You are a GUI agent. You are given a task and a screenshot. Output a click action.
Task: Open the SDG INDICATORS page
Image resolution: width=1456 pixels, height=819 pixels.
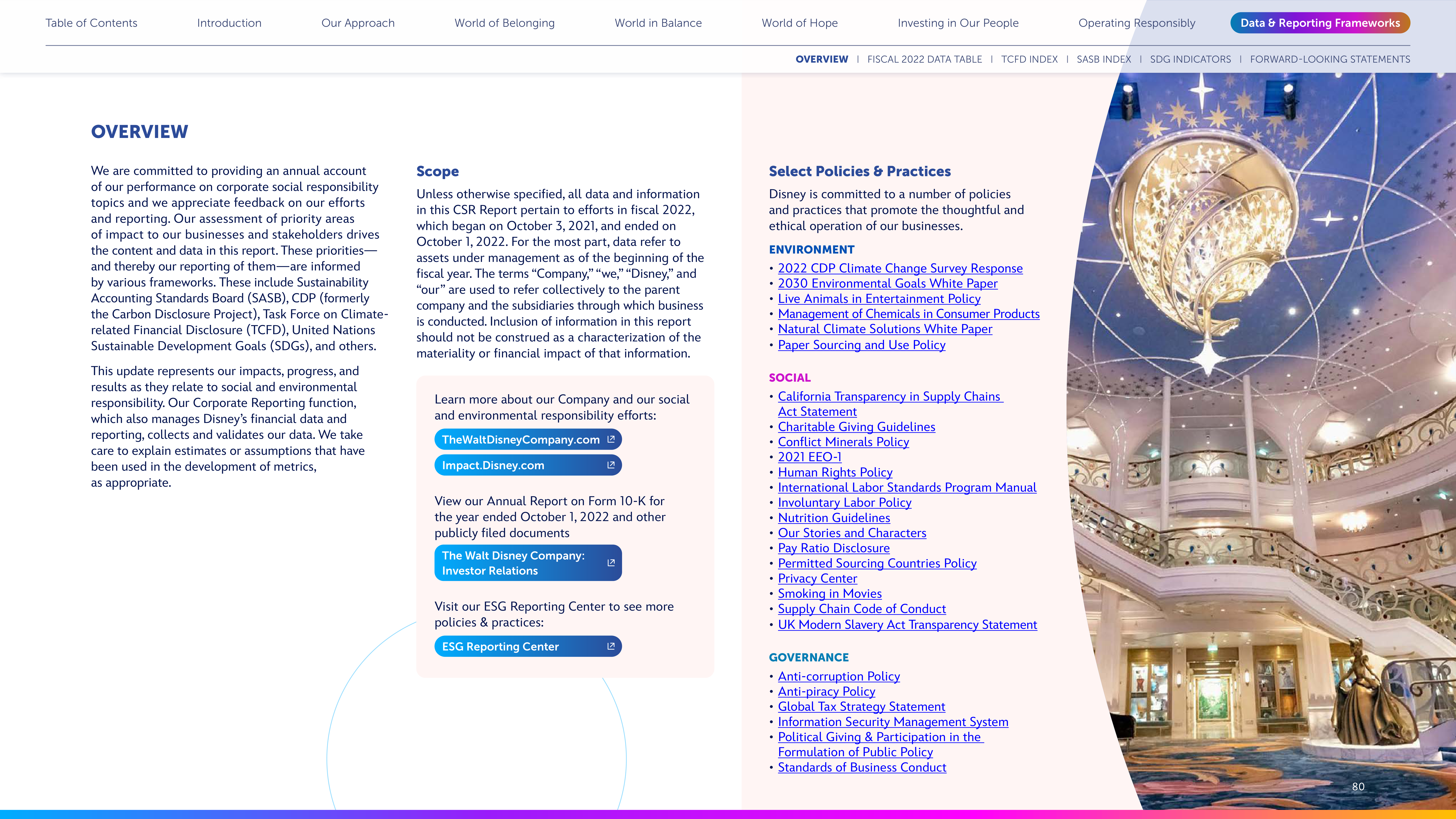(1190, 59)
